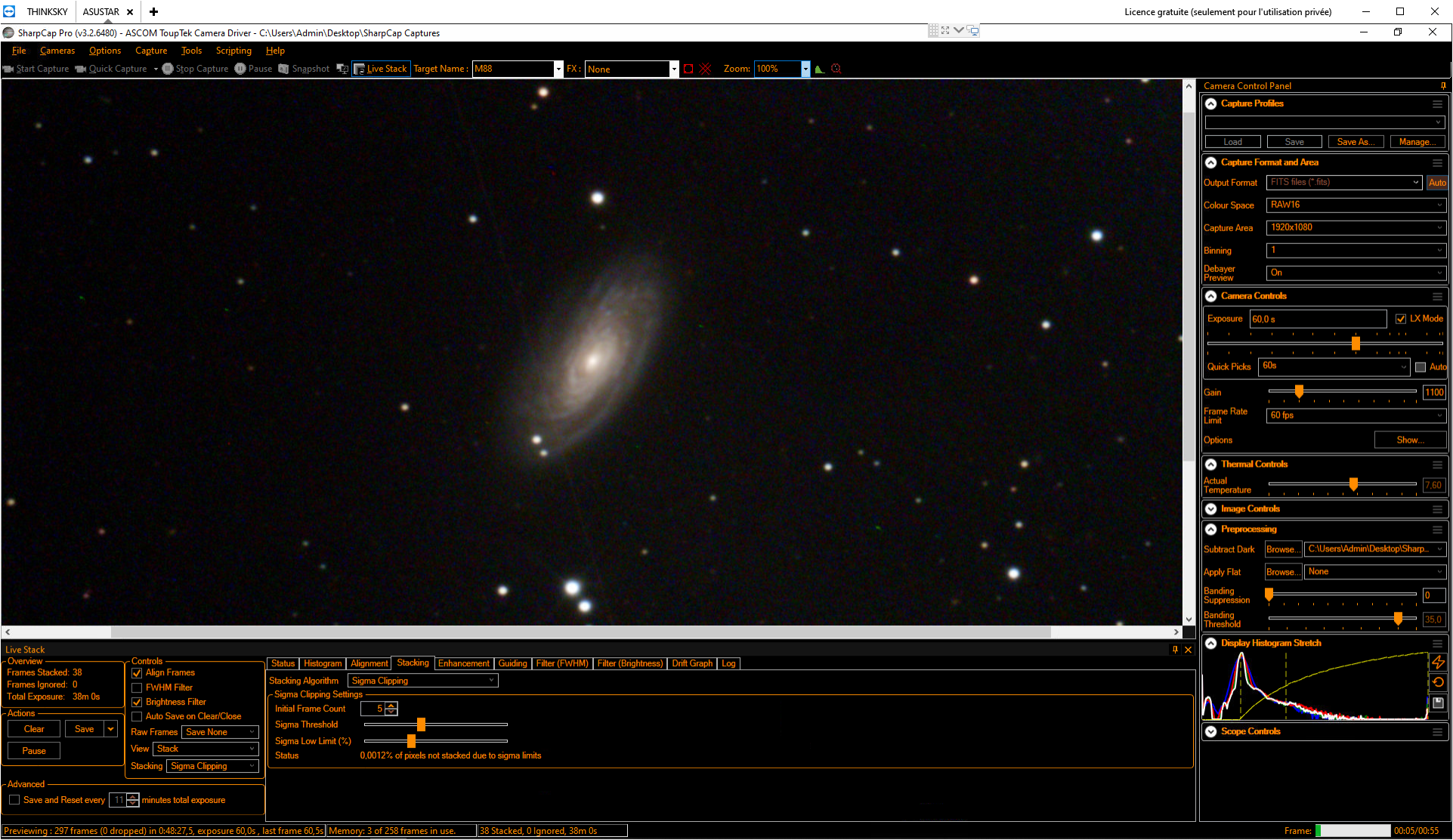This screenshot has width=1453, height=840.
Task: Click the floppy-disk save icon beside the histogram
Action: point(1438,703)
